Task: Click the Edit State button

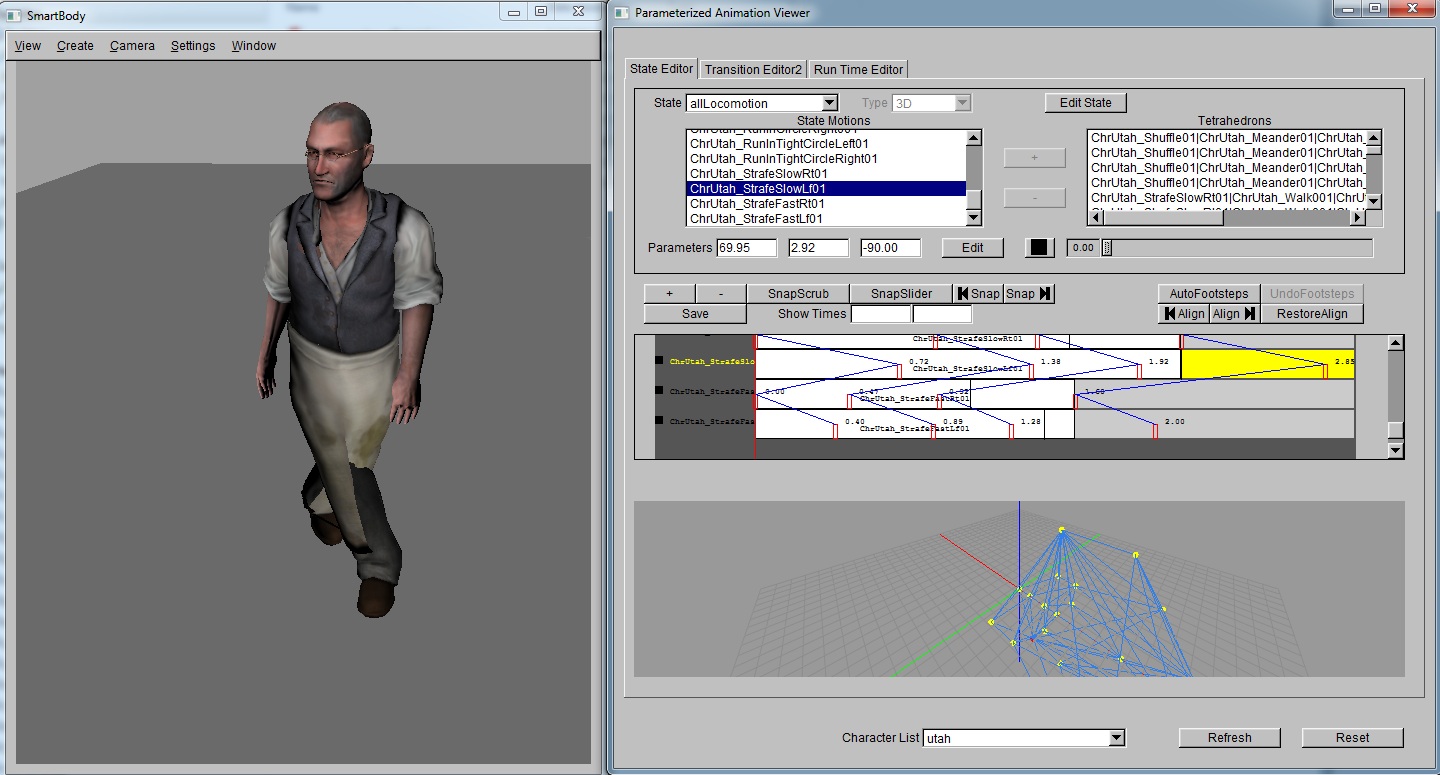Action: point(1086,102)
